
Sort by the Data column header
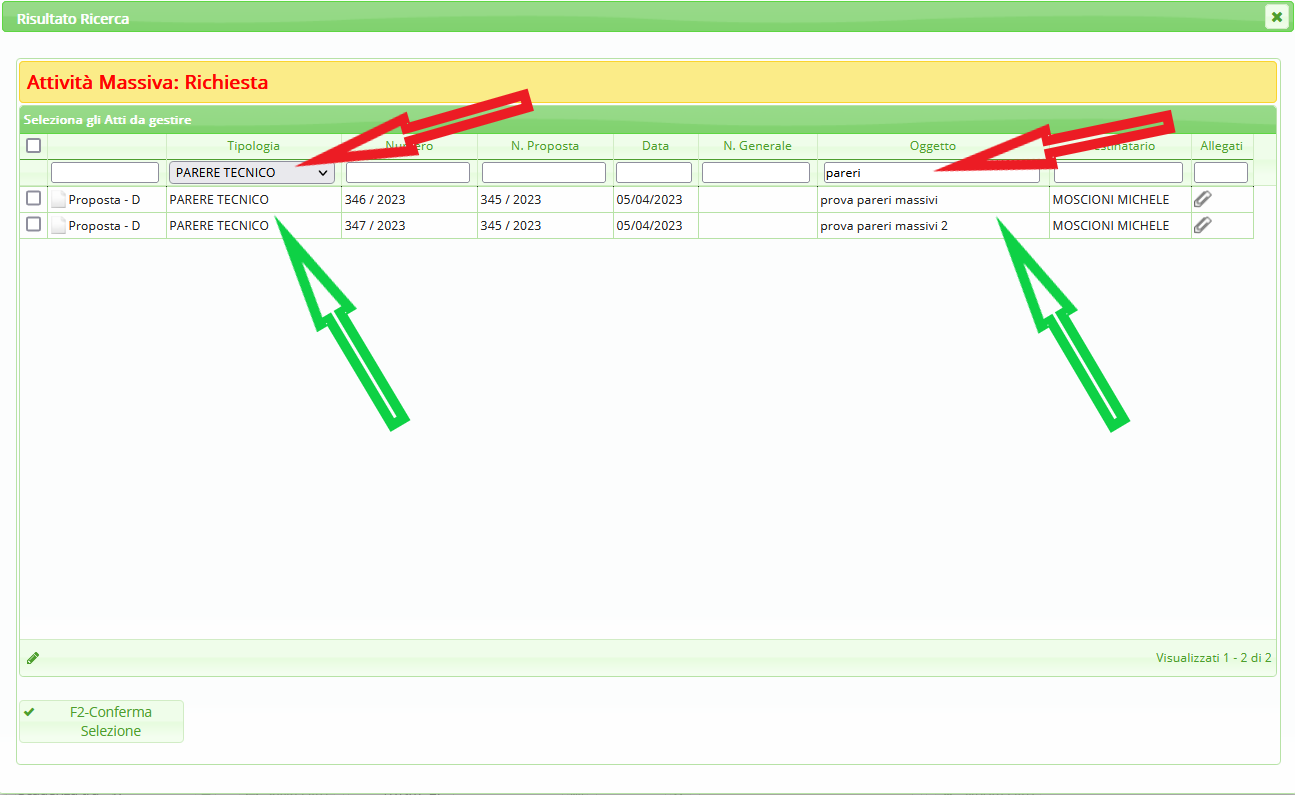tap(655, 146)
